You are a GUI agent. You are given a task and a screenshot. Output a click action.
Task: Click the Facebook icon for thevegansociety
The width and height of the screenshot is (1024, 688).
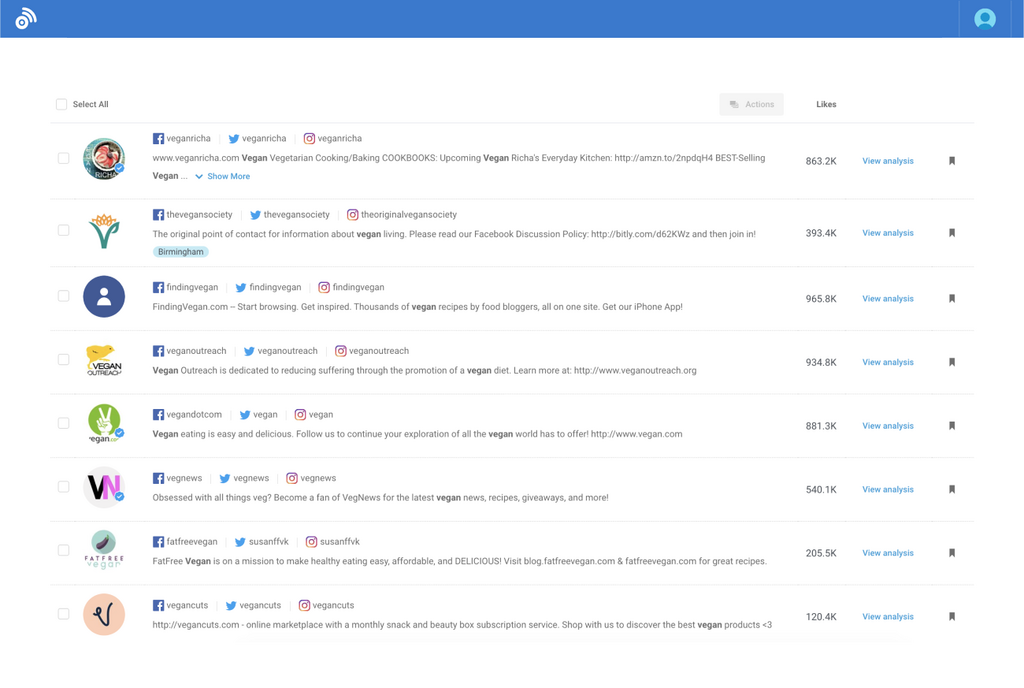(158, 215)
